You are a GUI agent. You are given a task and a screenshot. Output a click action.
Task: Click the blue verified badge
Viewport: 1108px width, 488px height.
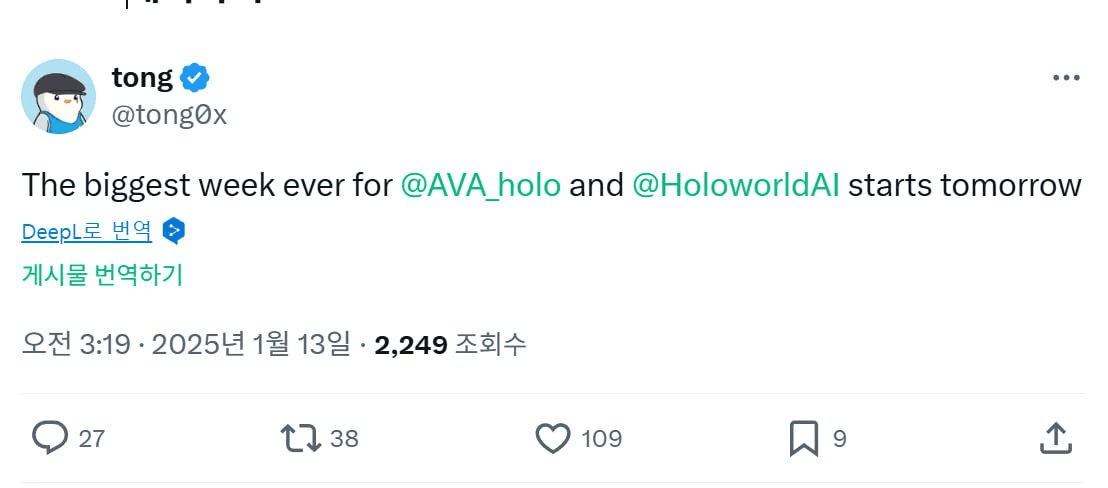(193, 77)
